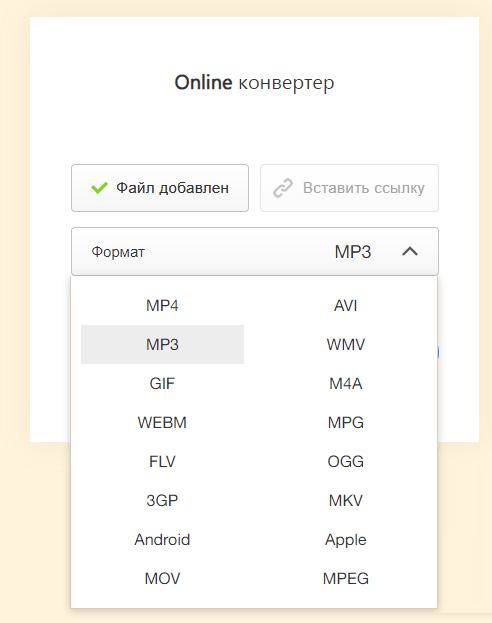Select MKV from format list
Screen dimensions: 492x623
click(346, 500)
